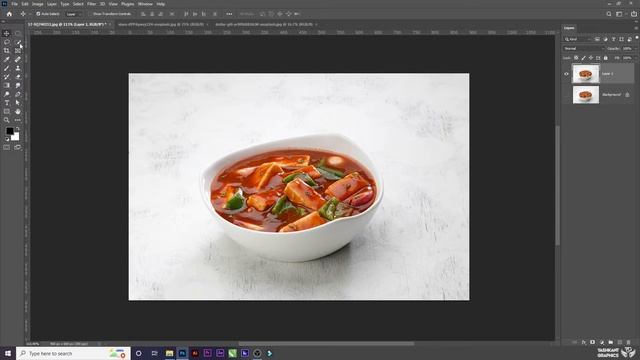Select Layer 1 thumbnail
This screenshot has height=360, width=640.
(x=585, y=74)
